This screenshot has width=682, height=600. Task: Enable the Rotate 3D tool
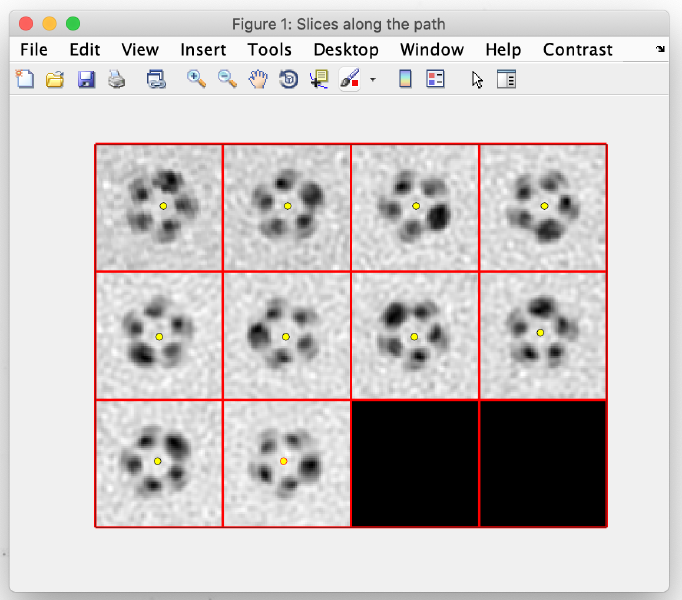click(x=289, y=80)
